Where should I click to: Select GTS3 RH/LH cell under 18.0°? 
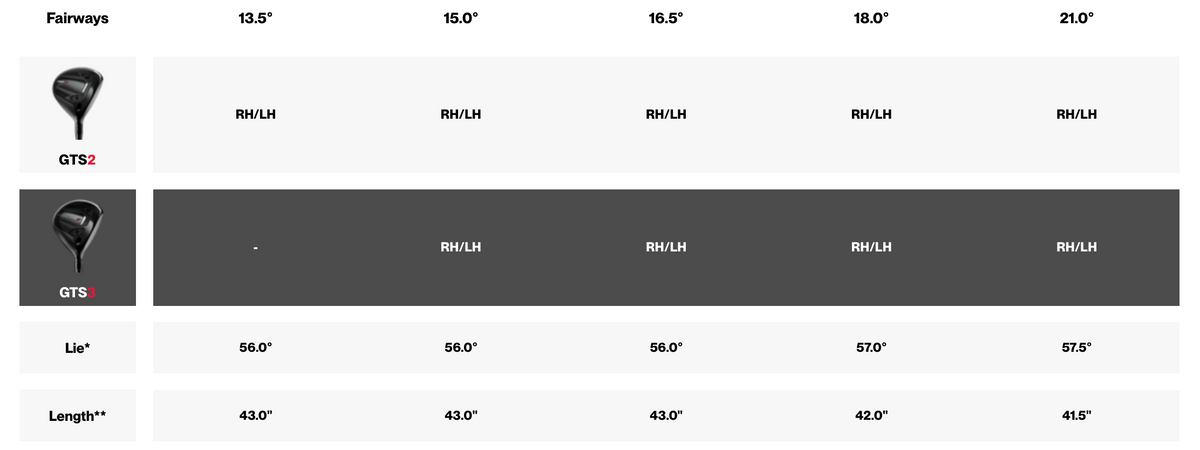(871, 247)
